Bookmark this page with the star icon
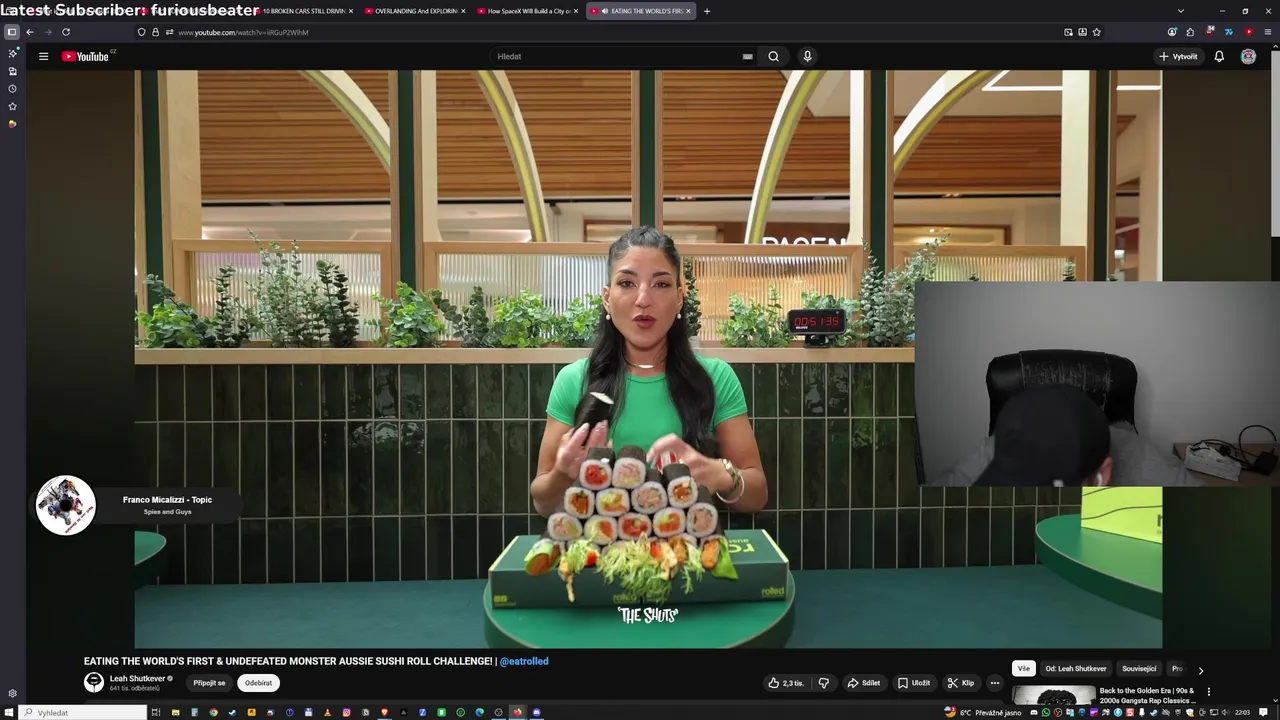This screenshot has width=1280, height=720. coord(1096,32)
